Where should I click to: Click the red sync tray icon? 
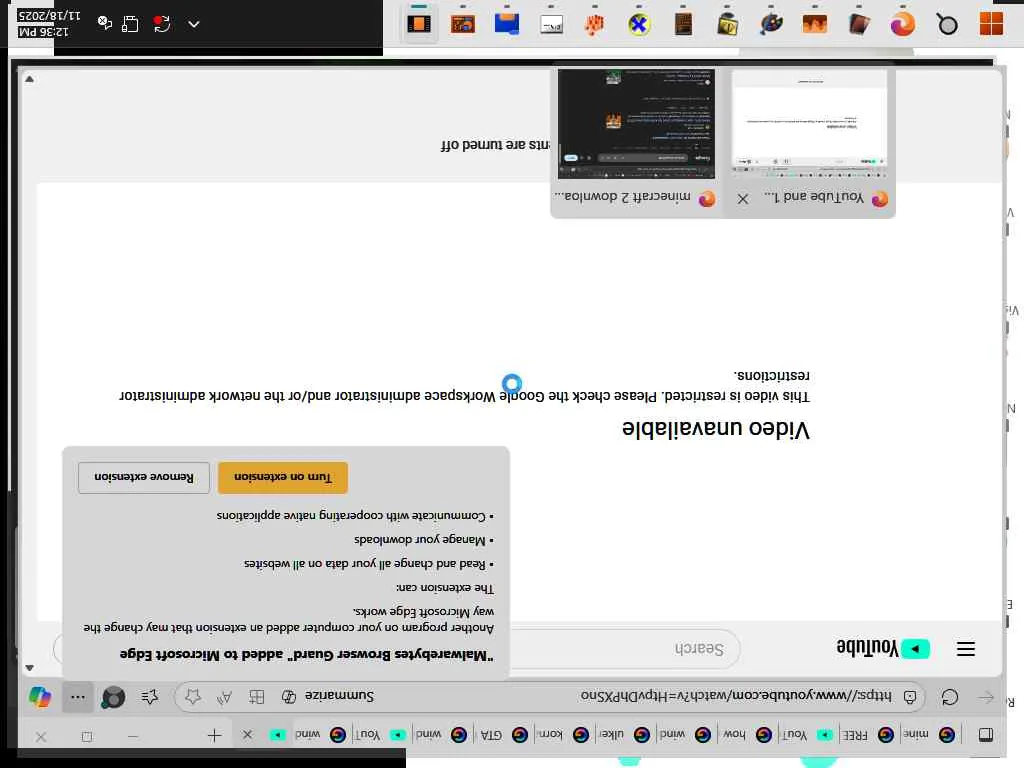[x=161, y=24]
